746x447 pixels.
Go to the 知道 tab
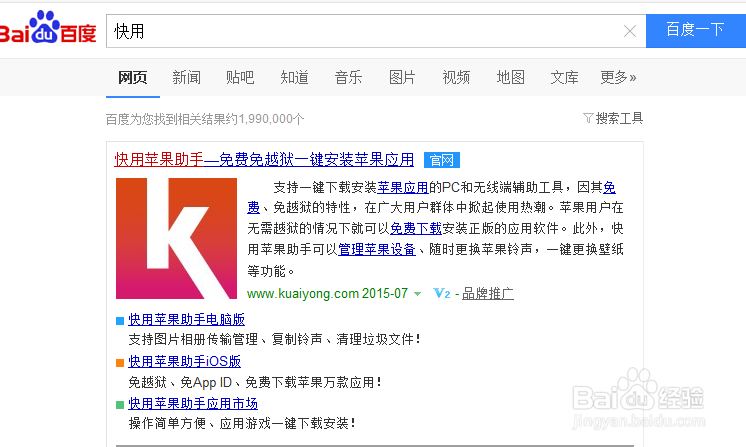coord(294,77)
